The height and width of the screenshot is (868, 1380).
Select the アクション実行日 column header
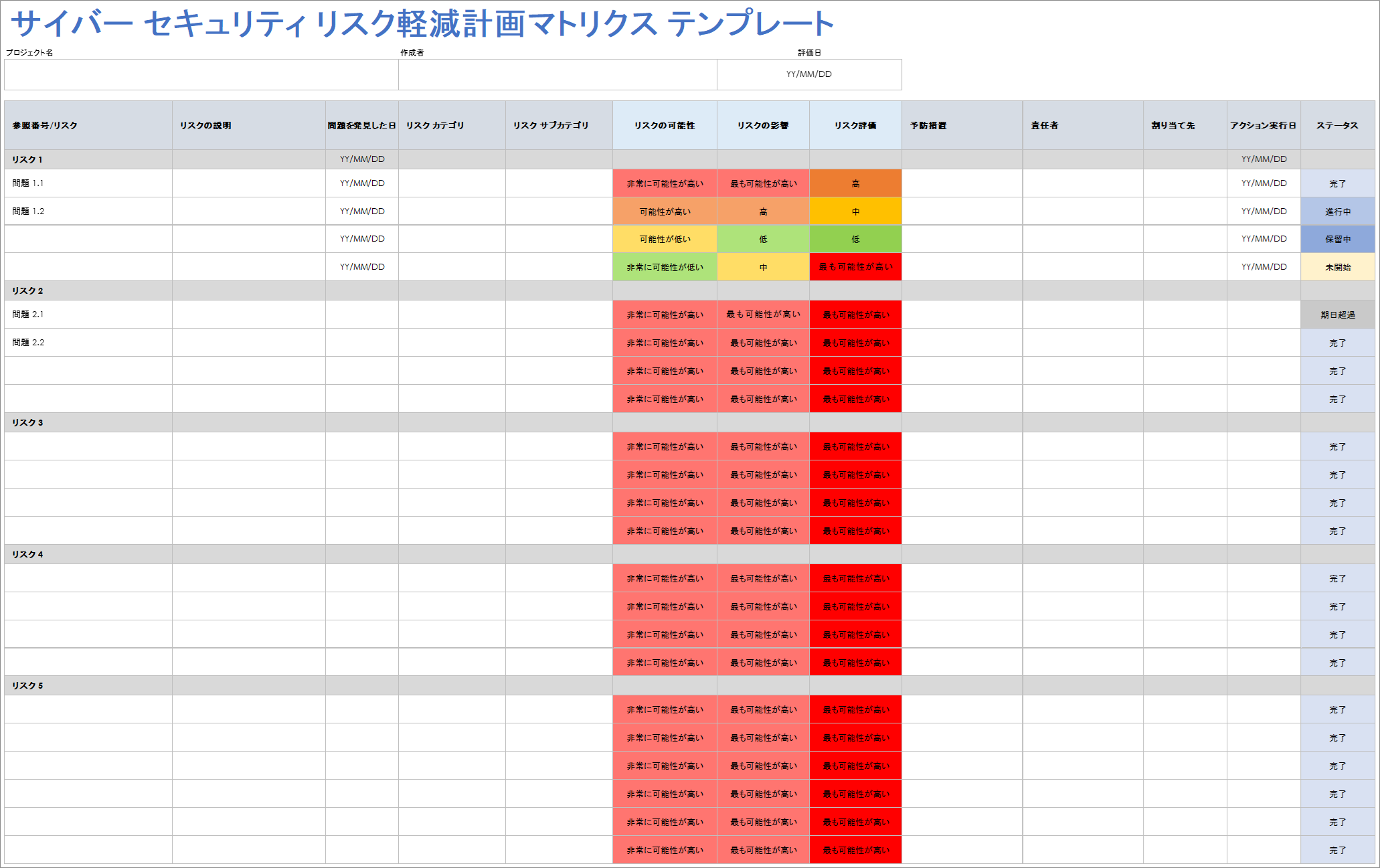(1264, 125)
